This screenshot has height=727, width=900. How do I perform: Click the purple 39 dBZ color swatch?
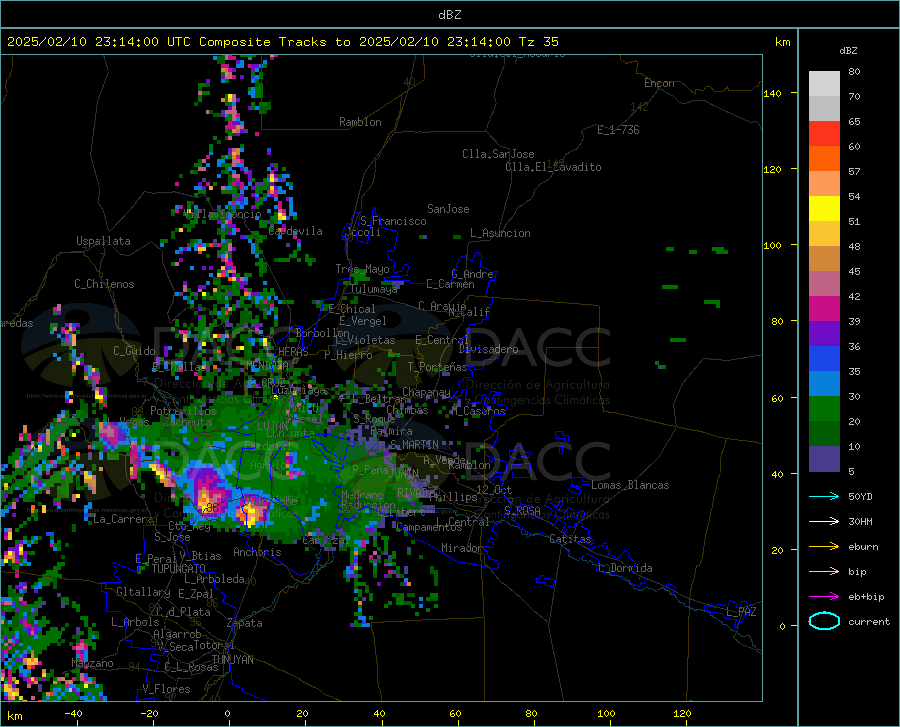824,334
